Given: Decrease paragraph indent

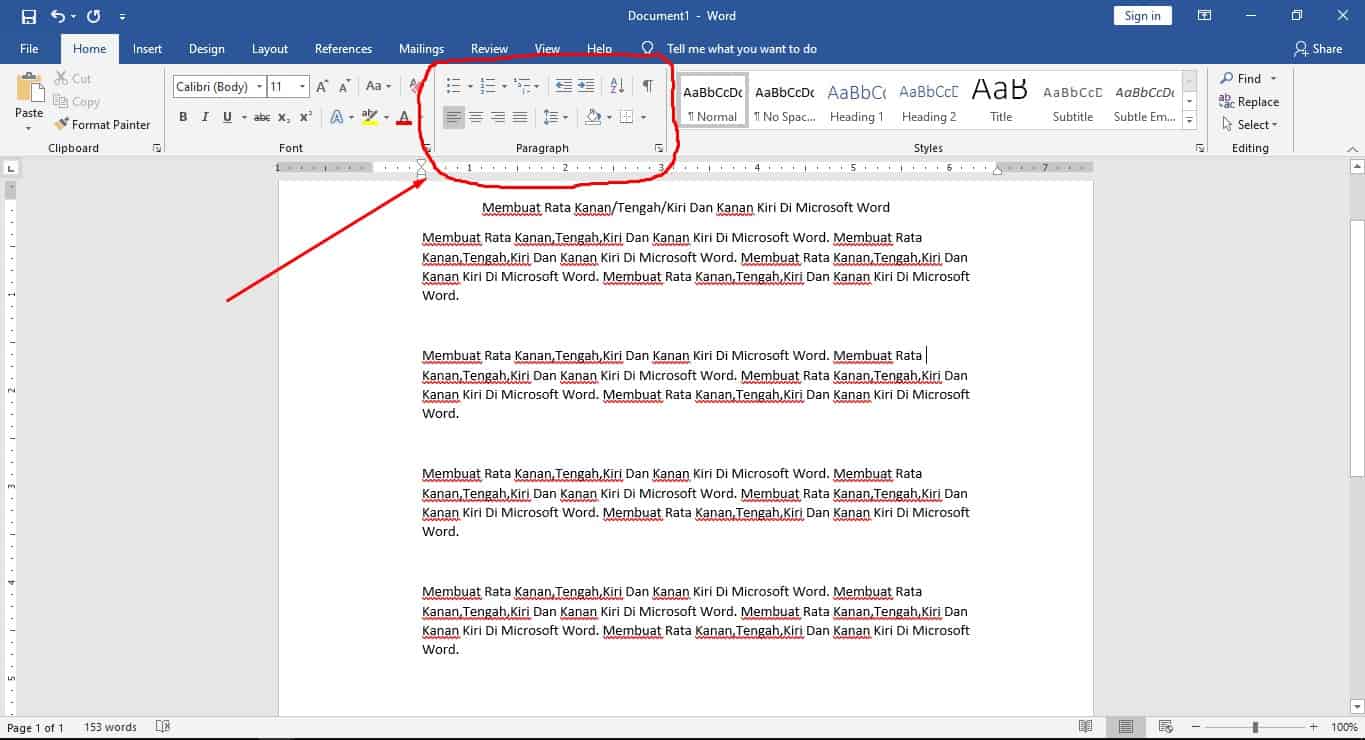Looking at the screenshot, I should pos(564,86).
